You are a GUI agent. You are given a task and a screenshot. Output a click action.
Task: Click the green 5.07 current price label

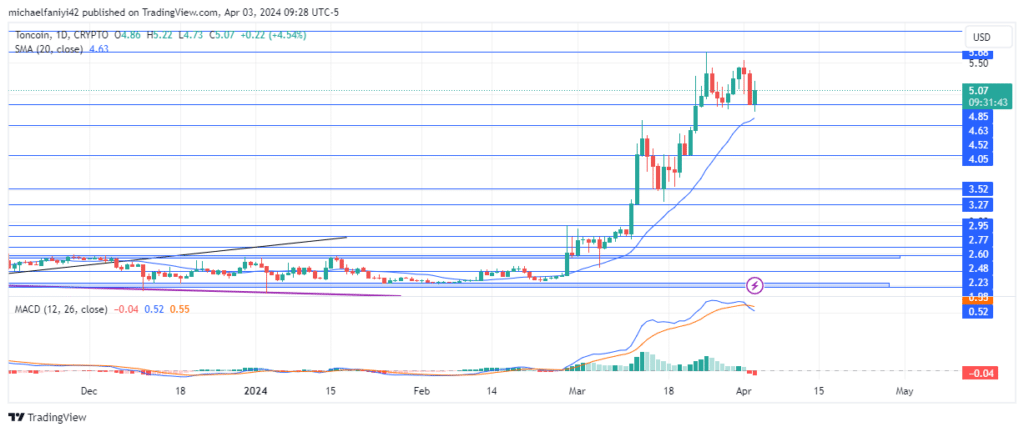(x=978, y=91)
